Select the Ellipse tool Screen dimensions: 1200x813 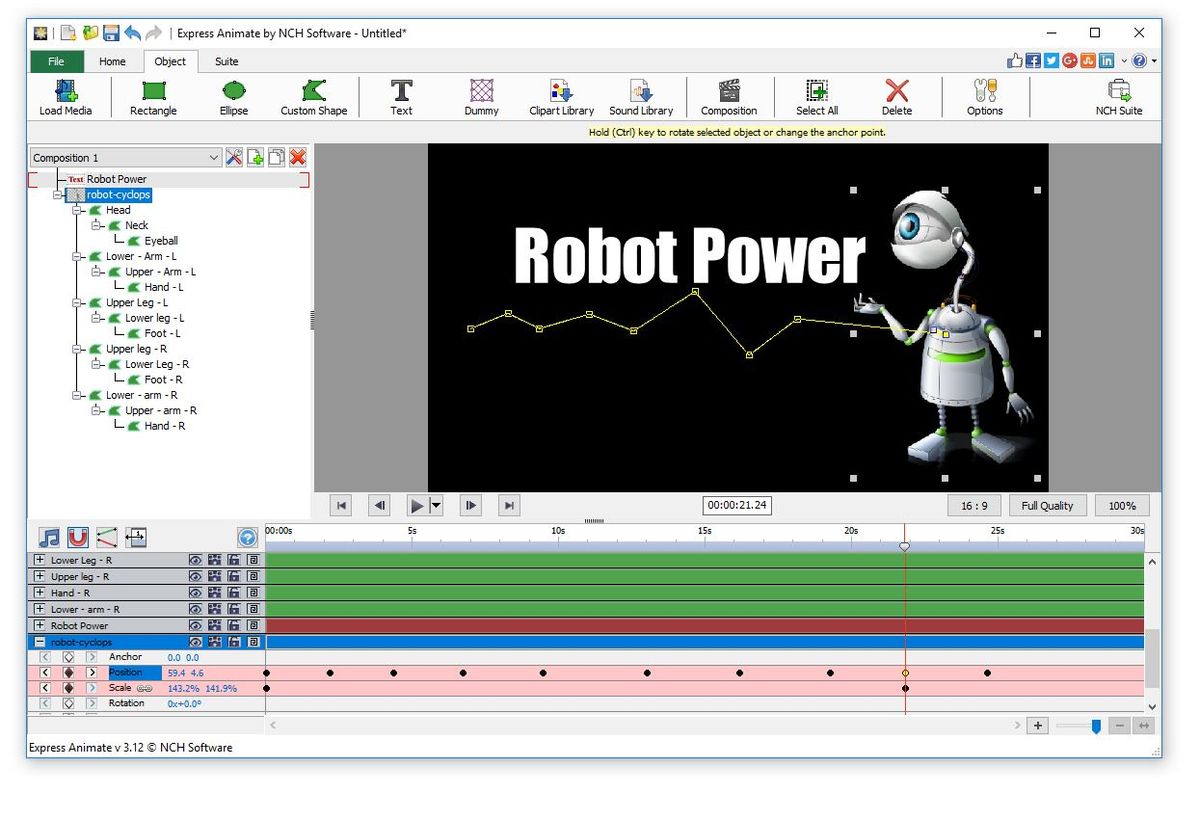pyautogui.click(x=232, y=96)
